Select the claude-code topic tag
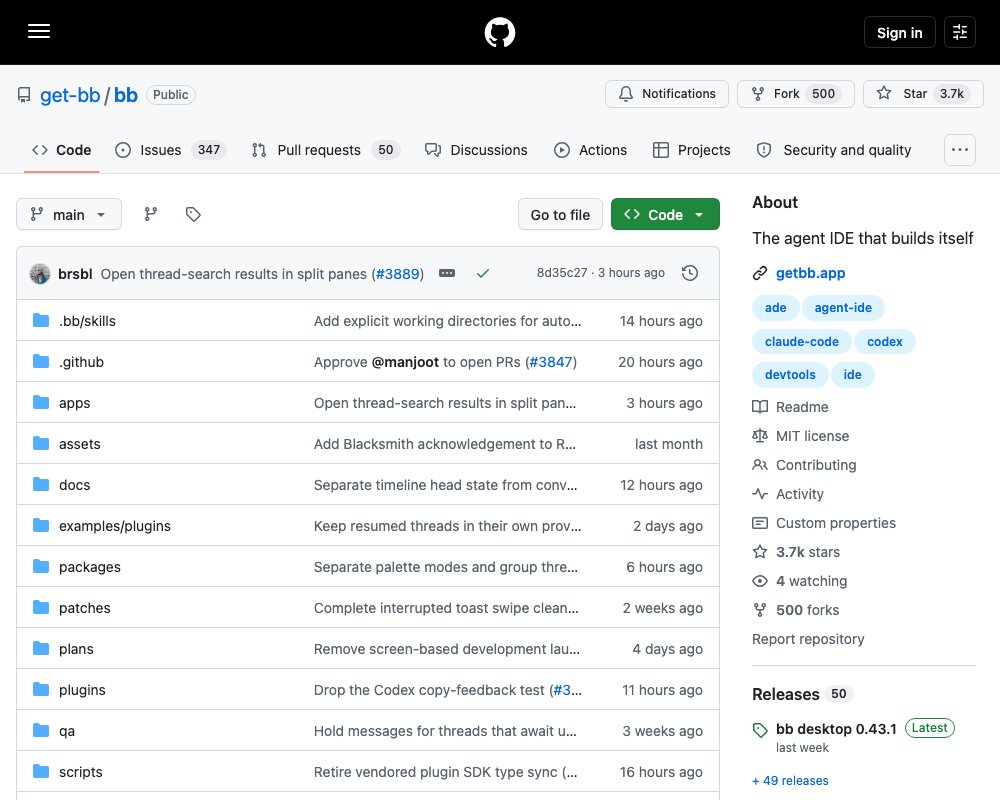1000x800 pixels. click(802, 341)
